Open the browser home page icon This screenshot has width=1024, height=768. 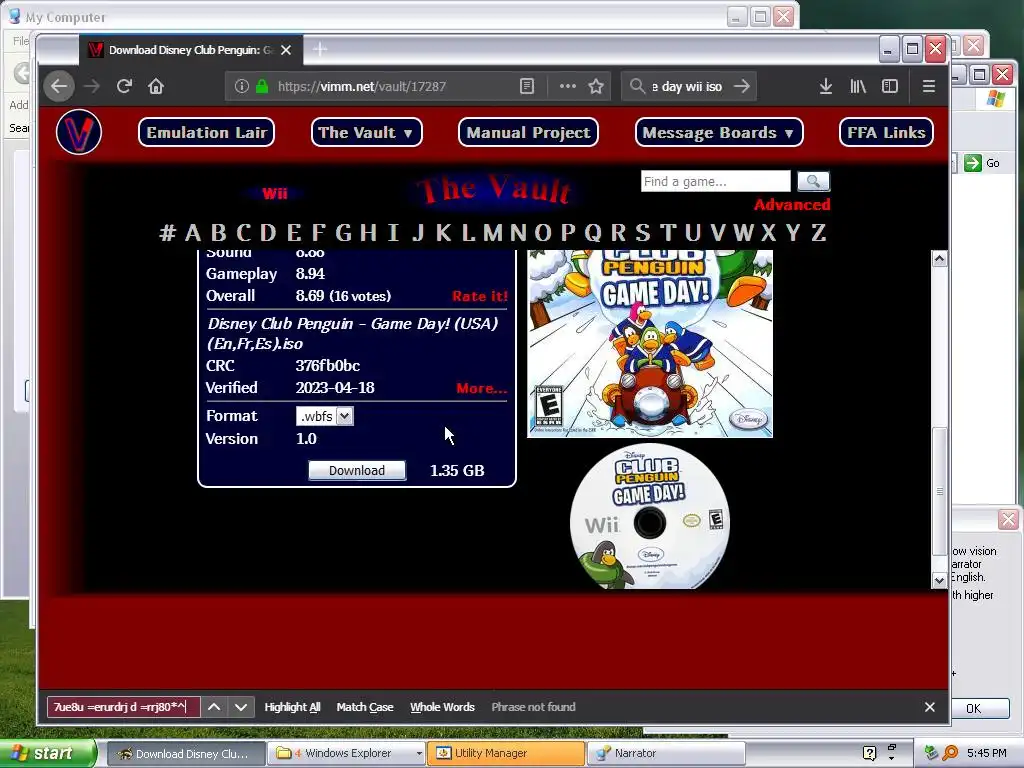coord(155,86)
